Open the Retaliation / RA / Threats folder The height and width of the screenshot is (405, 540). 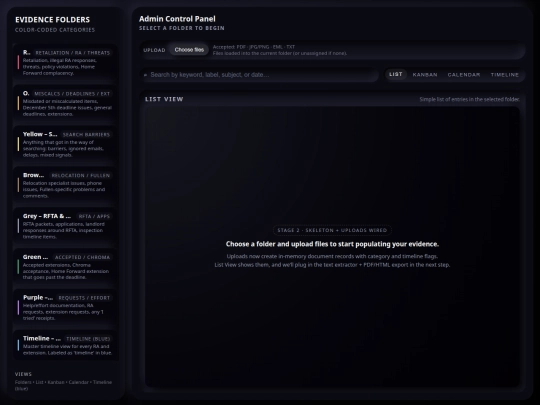click(65, 63)
